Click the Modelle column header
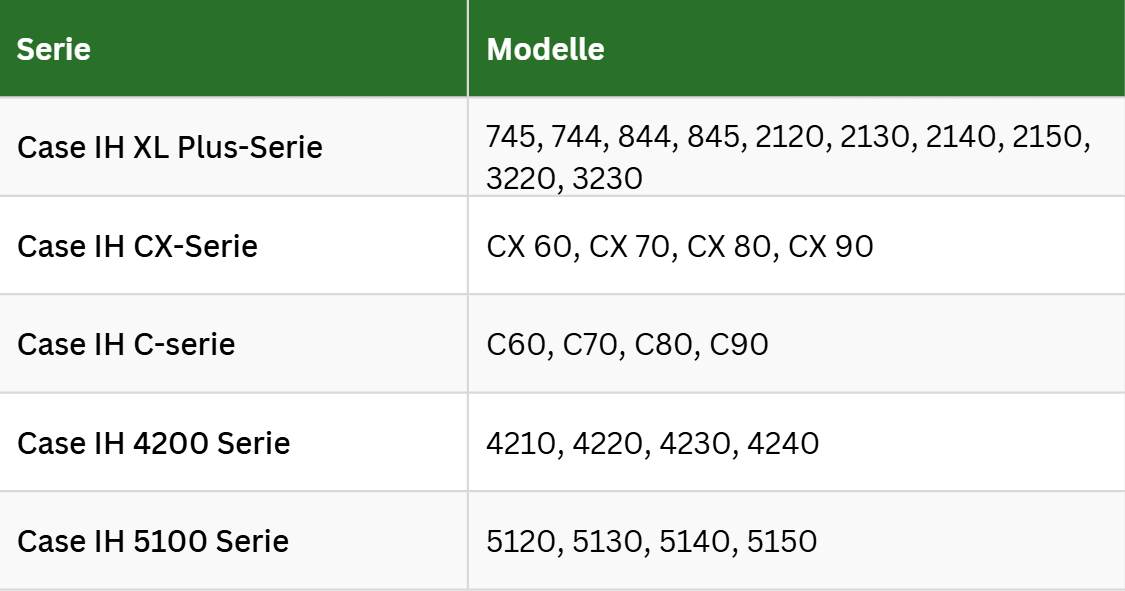Image resolution: width=1125 pixels, height=591 pixels. point(545,49)
